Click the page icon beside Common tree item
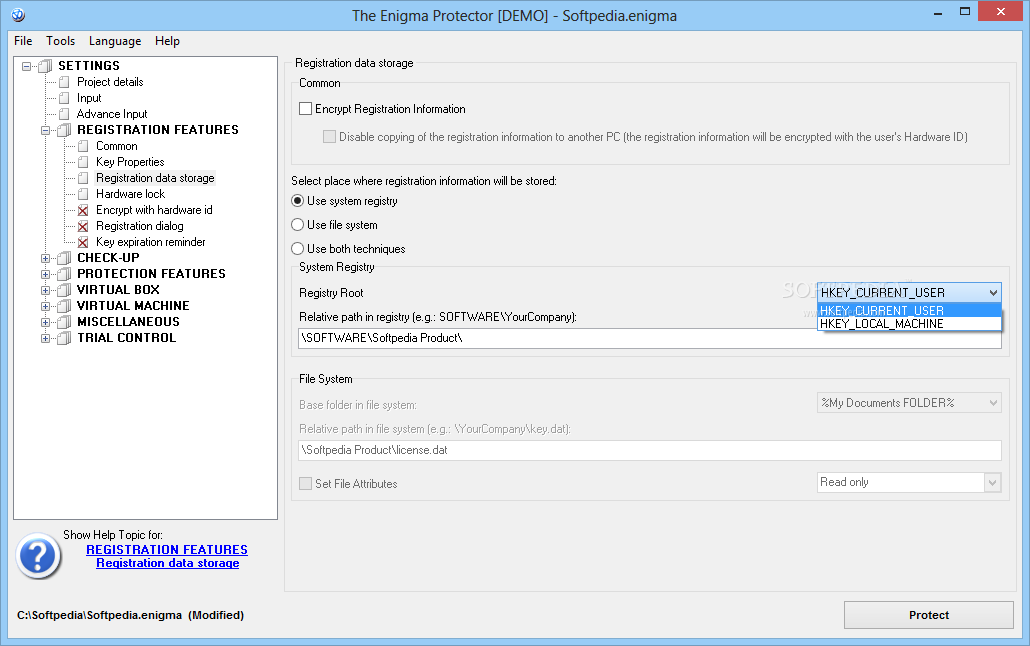The image size is (1030, 646). pos(83,146)
